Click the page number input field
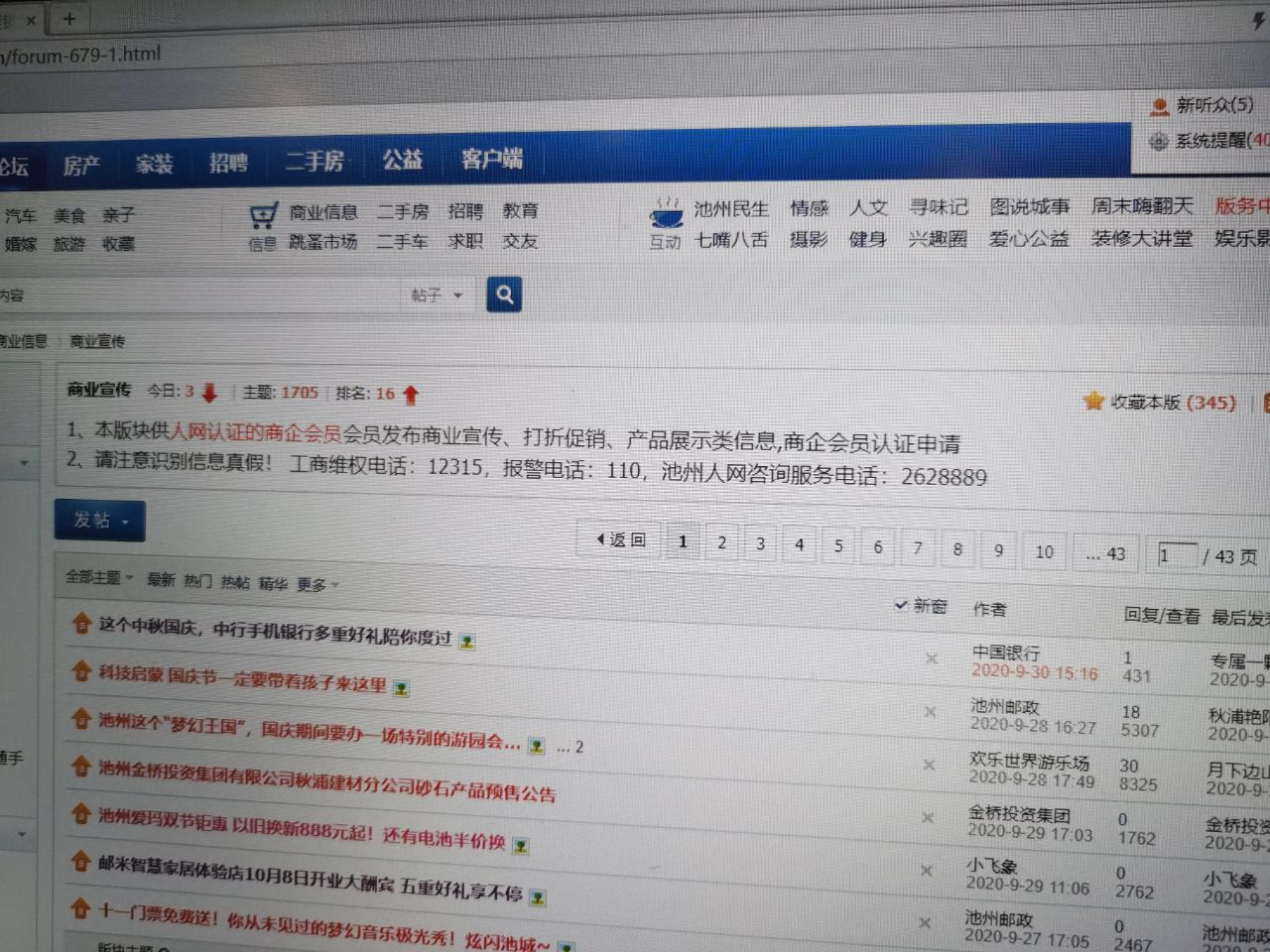This screenshot has height=952, width=1270. (1175, 555)
